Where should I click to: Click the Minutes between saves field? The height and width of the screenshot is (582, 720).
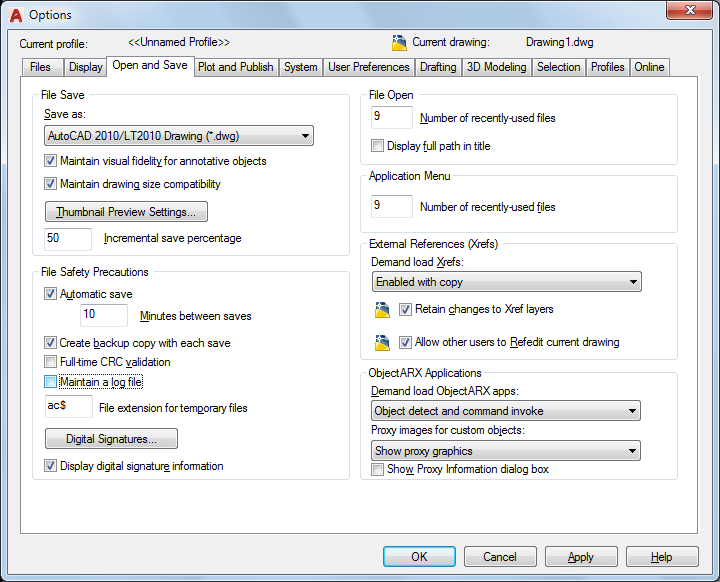click(104, 315)
